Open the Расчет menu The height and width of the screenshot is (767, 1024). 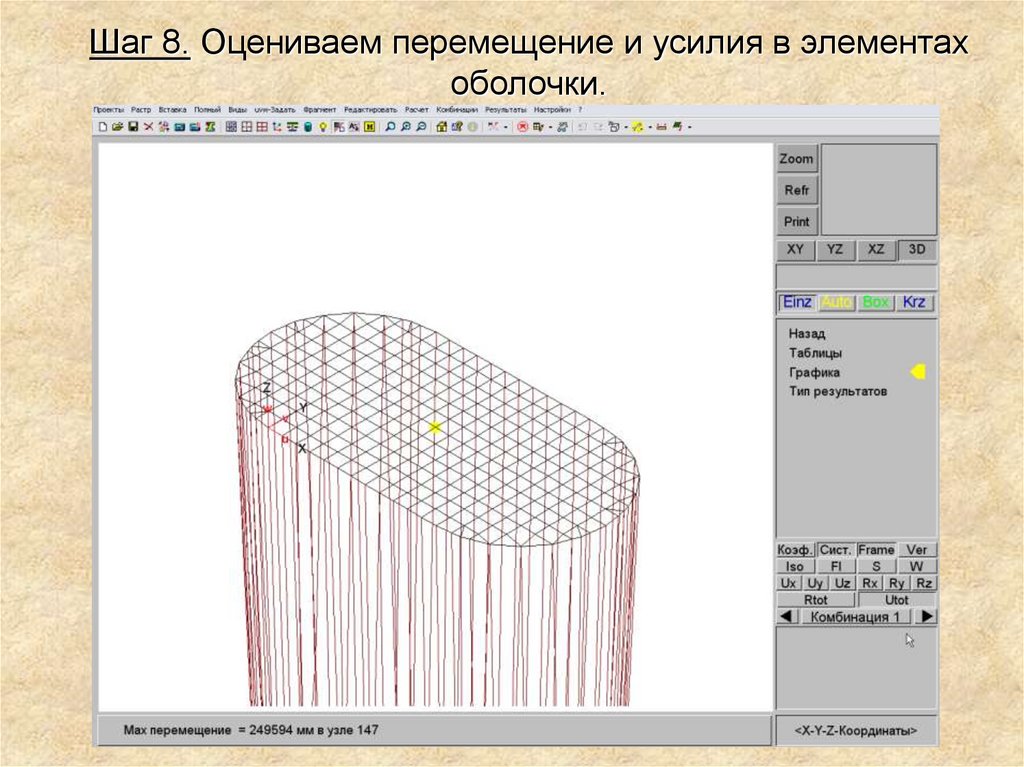[416, 110]
